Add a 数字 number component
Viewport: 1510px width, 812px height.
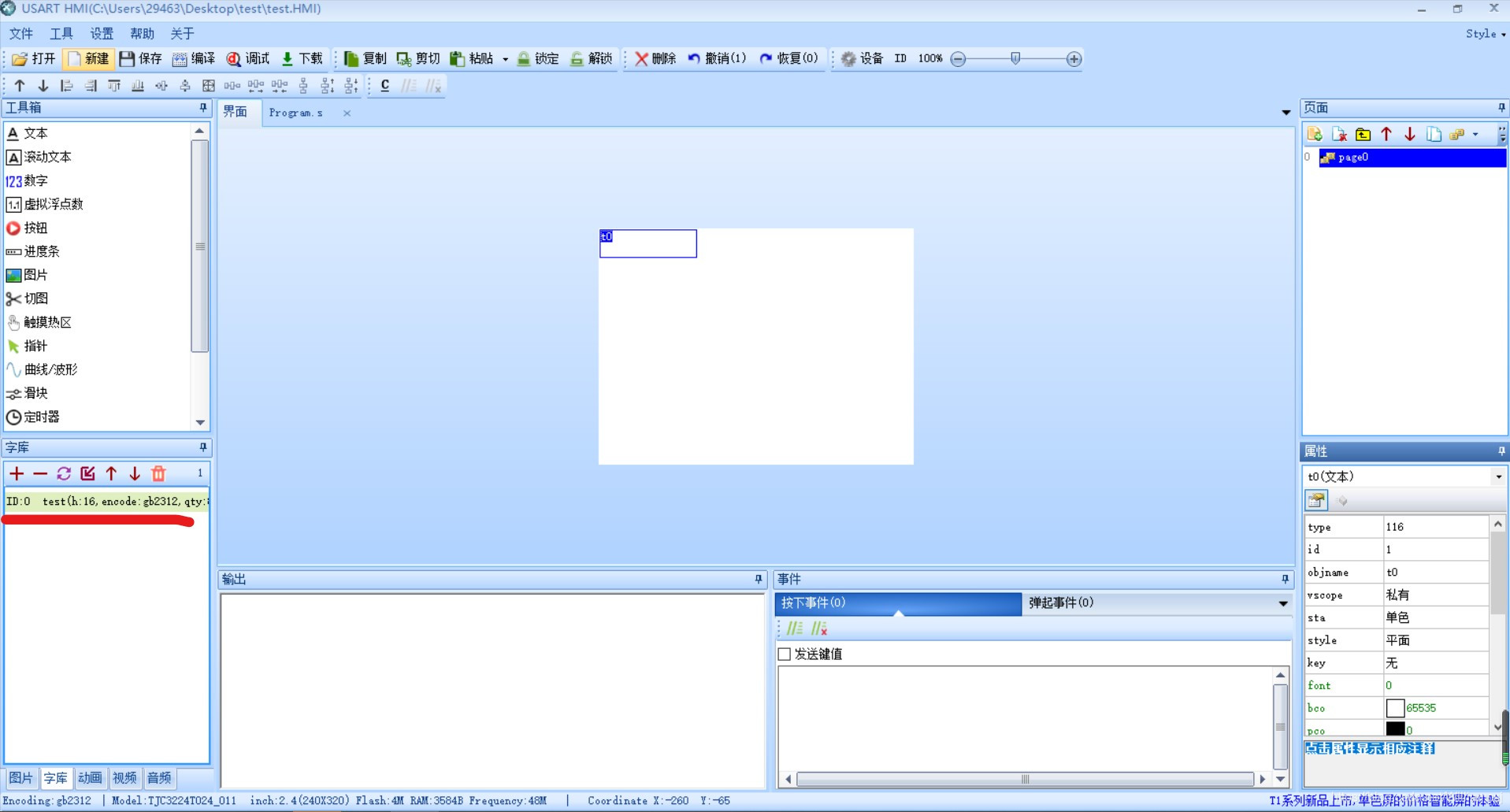[28, 180]
